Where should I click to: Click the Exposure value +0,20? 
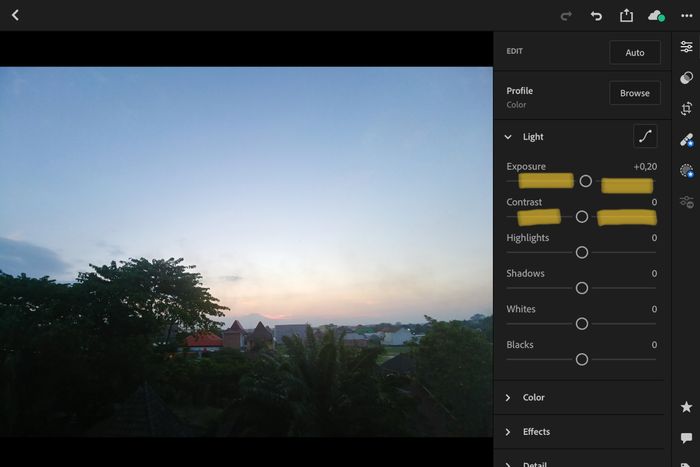645,167
